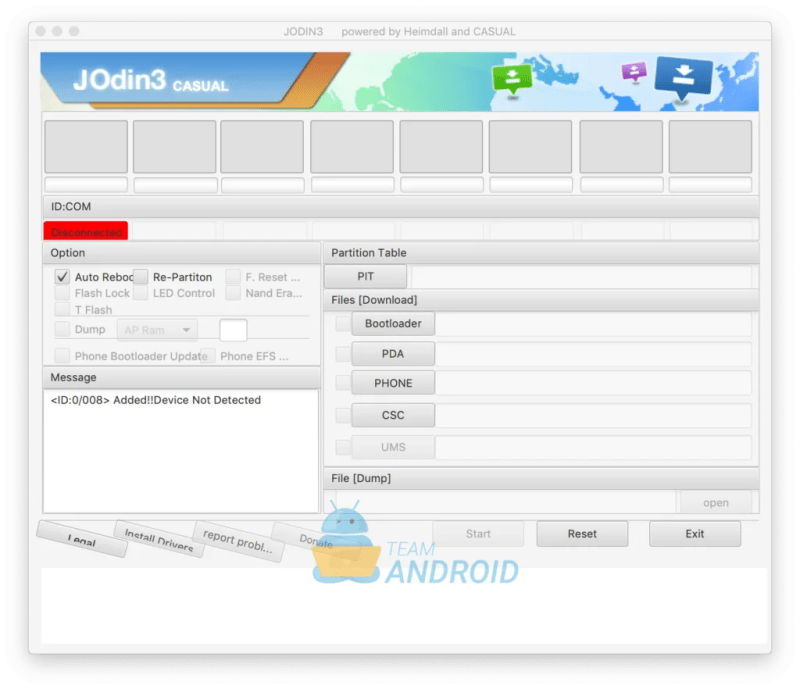Enable the Nand Erase checkbox
This screenshot has width=800, height=689.
233,293
